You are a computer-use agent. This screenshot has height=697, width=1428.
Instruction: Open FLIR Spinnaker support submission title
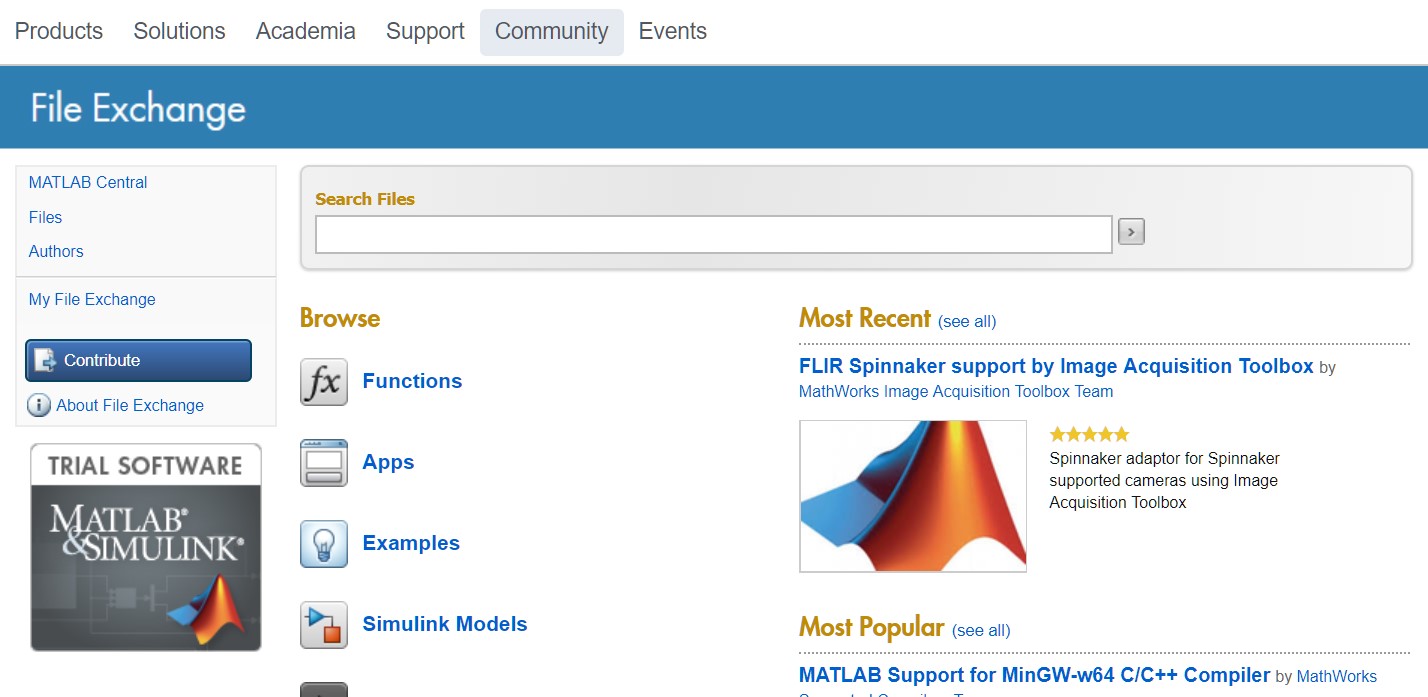(x=1056, y=366)
